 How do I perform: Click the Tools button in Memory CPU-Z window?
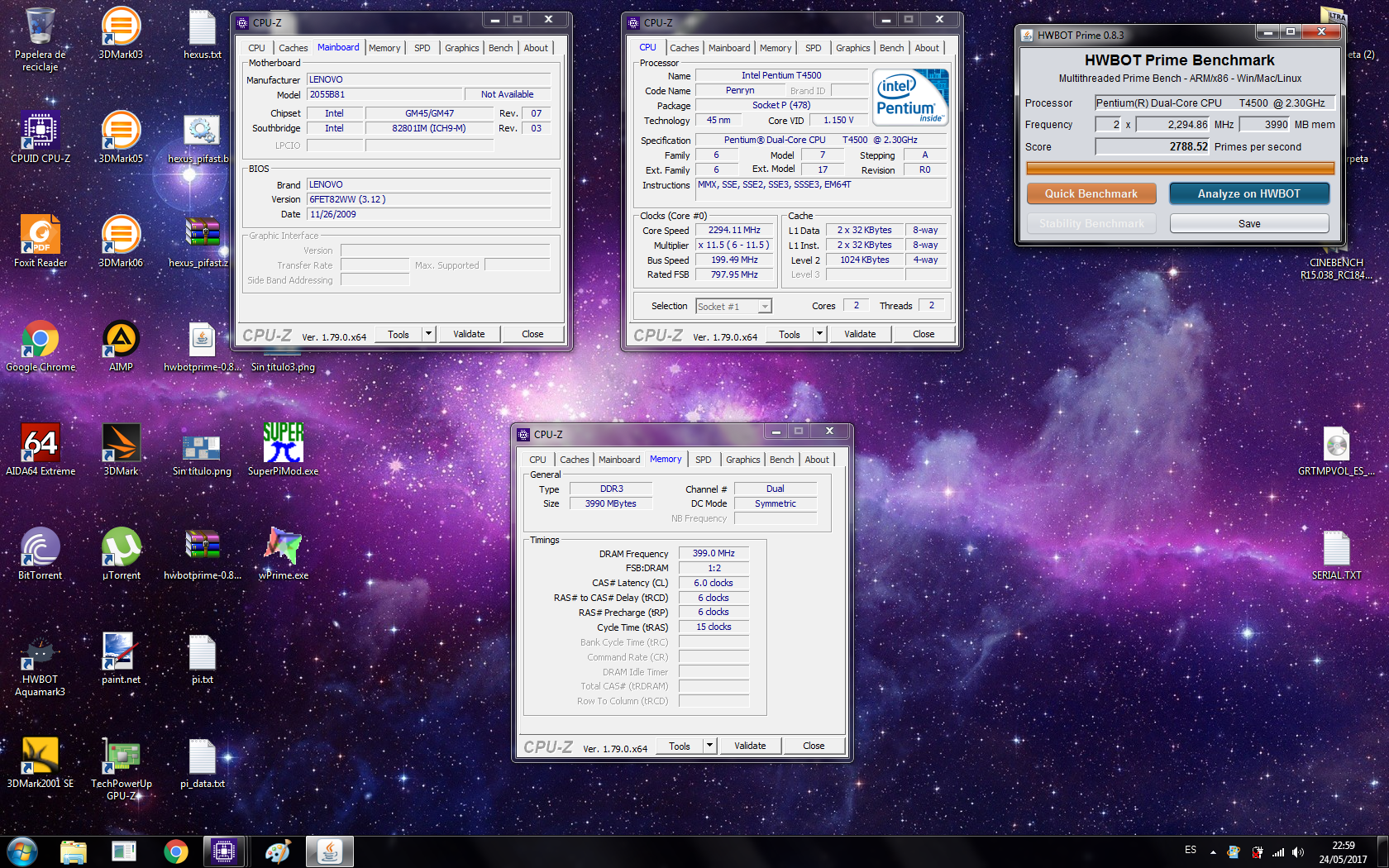point(680,746)
